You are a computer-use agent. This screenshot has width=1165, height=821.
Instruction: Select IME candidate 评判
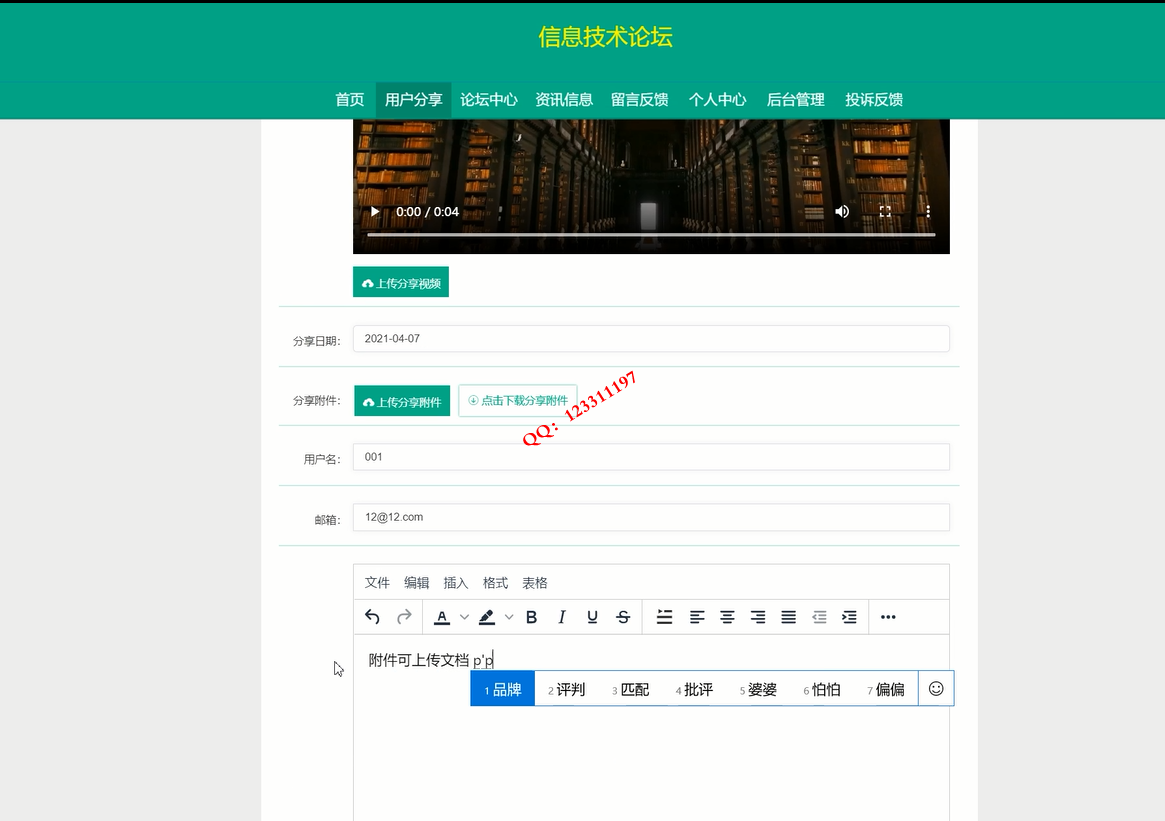[566, 689]
